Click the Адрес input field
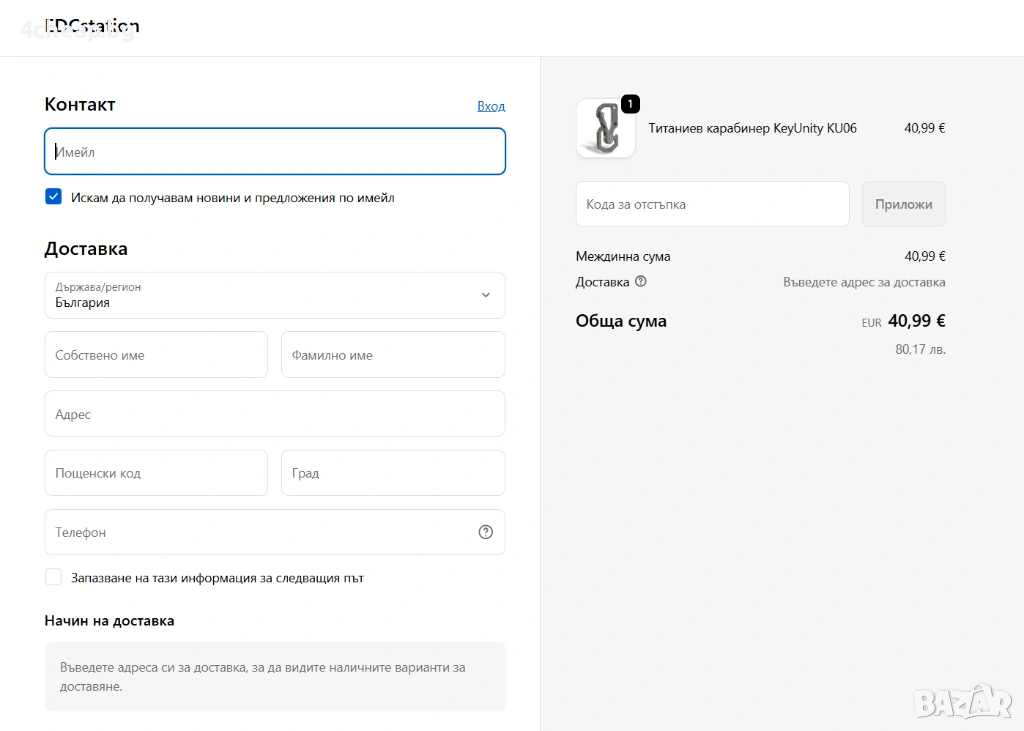1024x731 pixels. 275,414
